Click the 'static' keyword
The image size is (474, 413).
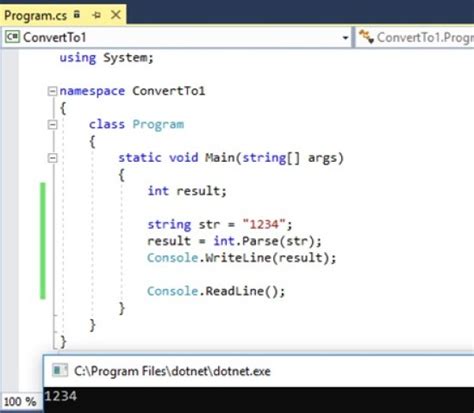[140, 158]
